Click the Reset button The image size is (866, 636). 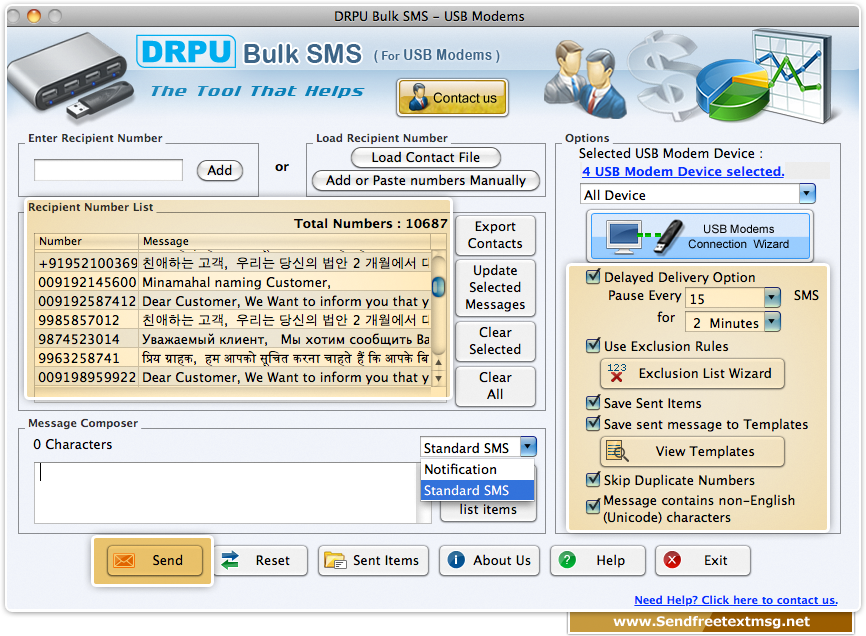[261, 560]
